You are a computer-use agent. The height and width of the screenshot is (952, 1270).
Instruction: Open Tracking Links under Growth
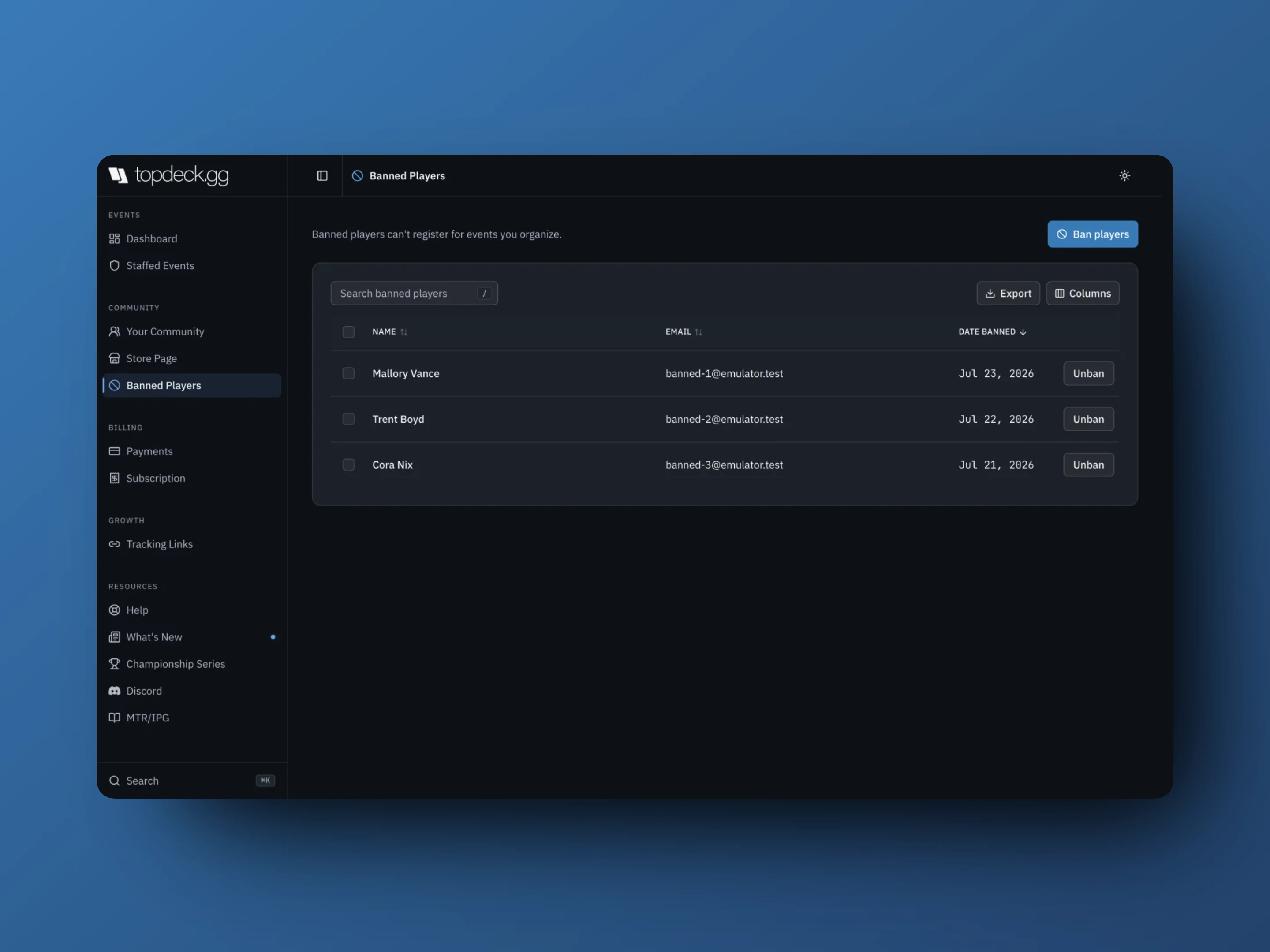tap(192, 544)
